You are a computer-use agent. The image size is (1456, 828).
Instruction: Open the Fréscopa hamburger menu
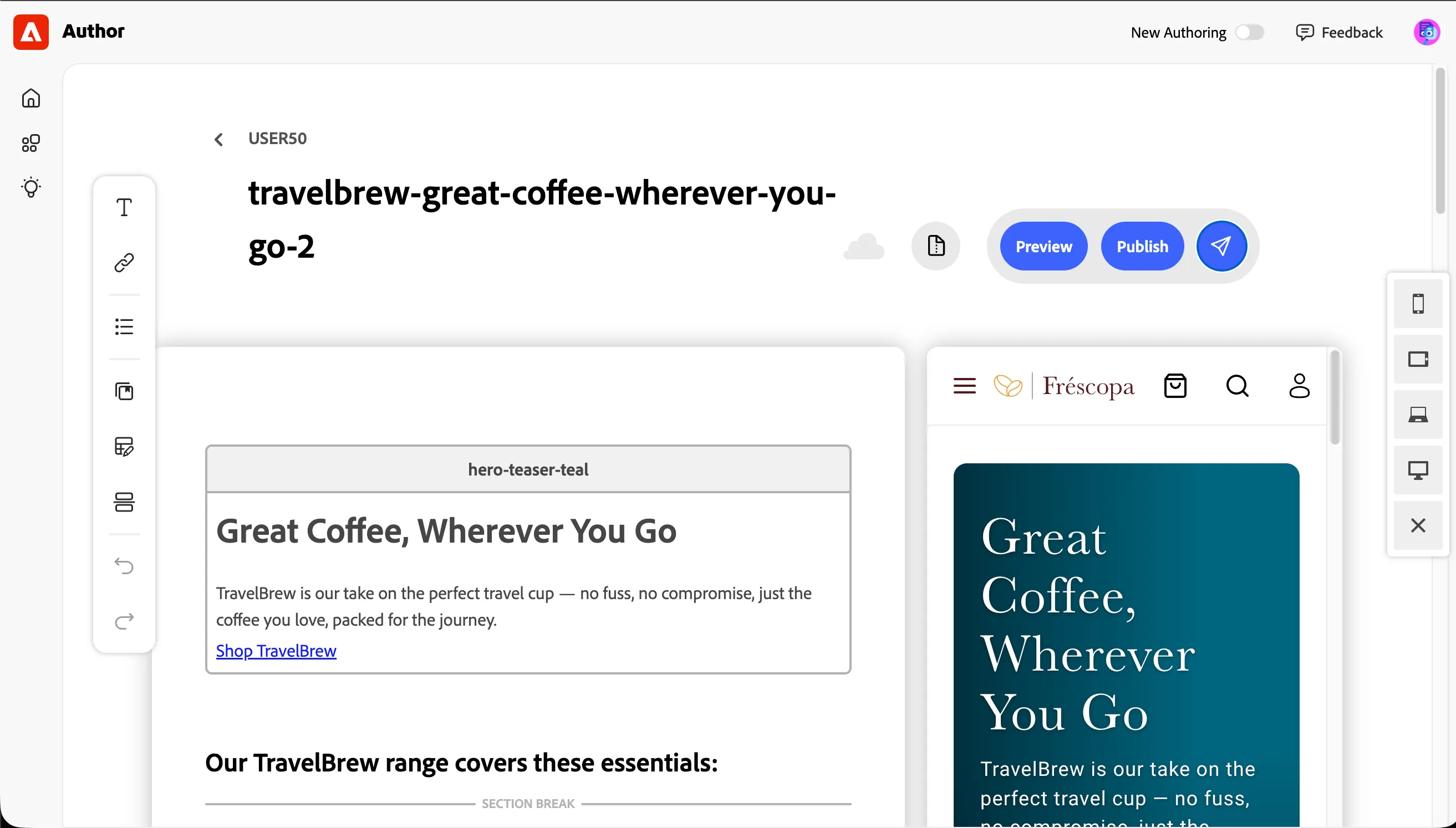click(x=965, y=386)
